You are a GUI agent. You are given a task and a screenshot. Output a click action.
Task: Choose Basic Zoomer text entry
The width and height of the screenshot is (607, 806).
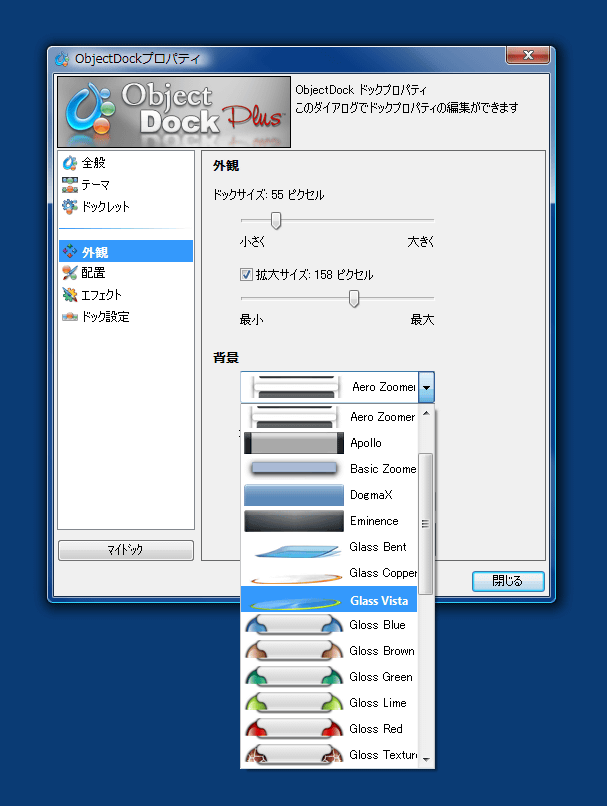click(x=383, y=469)
